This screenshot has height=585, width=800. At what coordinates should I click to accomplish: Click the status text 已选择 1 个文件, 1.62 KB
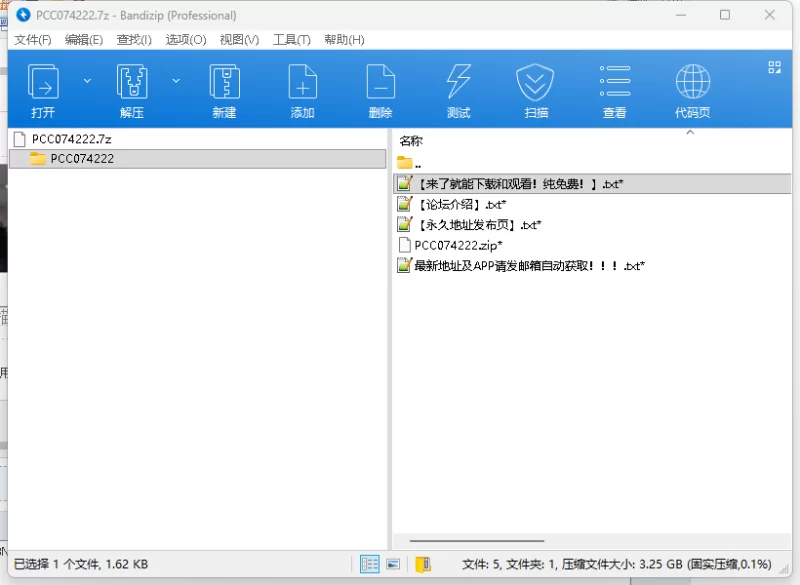pyautogui.click(x=81, y=564)
